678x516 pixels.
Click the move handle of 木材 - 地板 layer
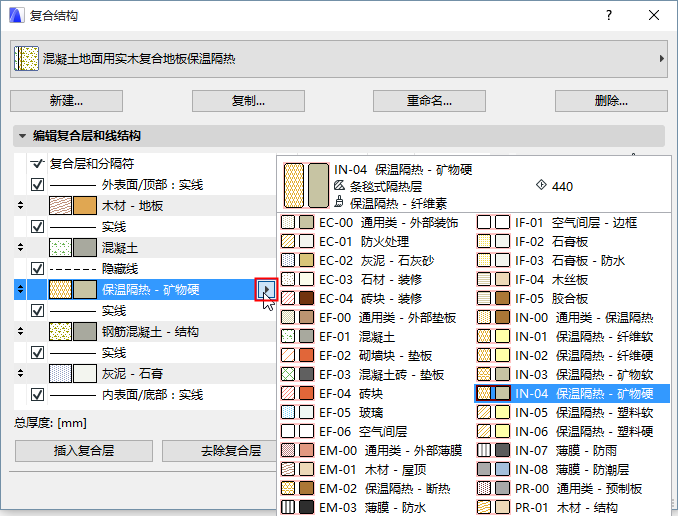(x=20, y=205)
